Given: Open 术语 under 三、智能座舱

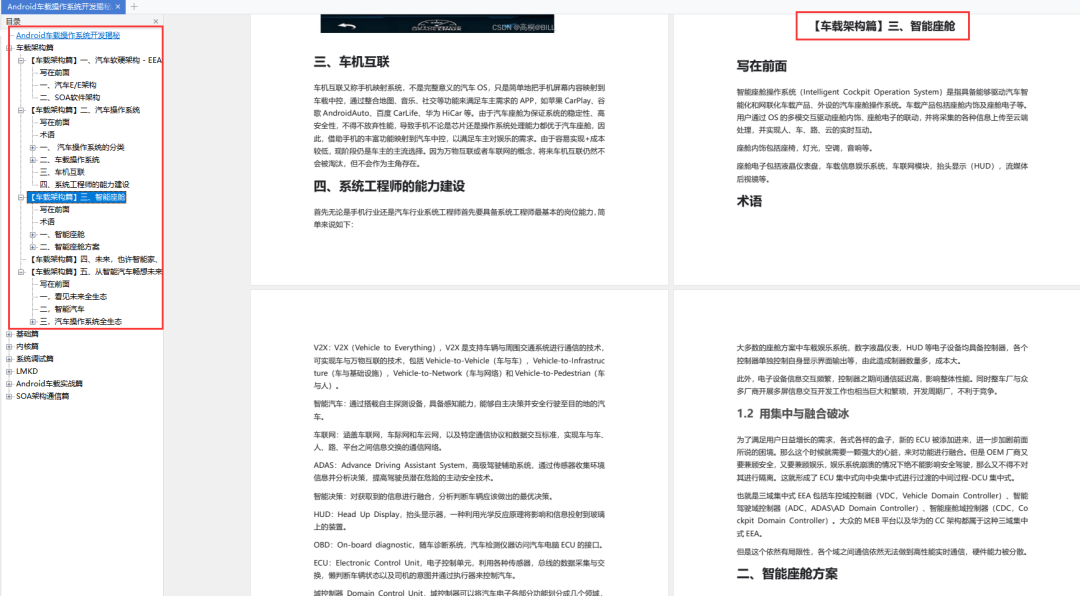Looking at the screenshot, I should coord(47,222).
